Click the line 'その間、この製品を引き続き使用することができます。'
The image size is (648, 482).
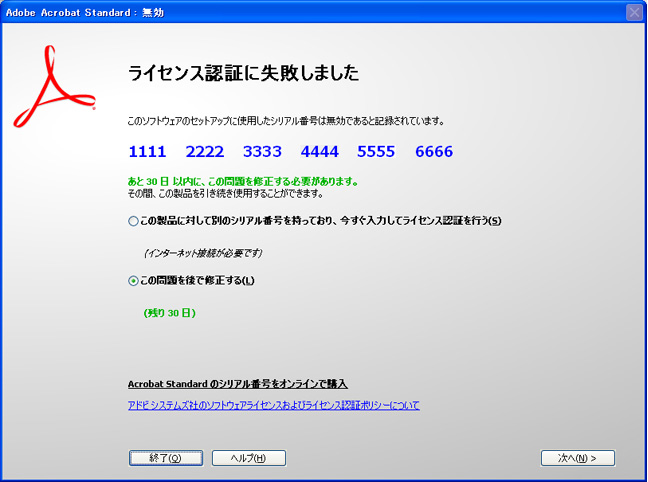[x=226, y=193]
